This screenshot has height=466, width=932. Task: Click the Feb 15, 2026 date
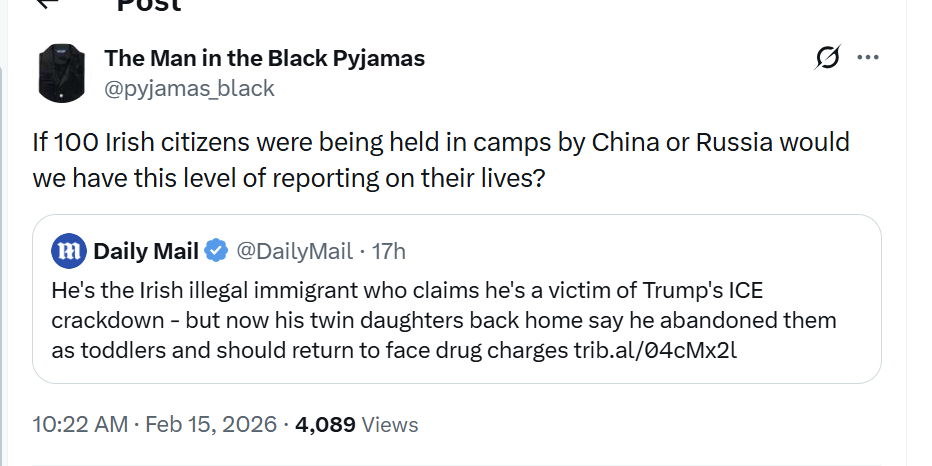tap(211, 424)
